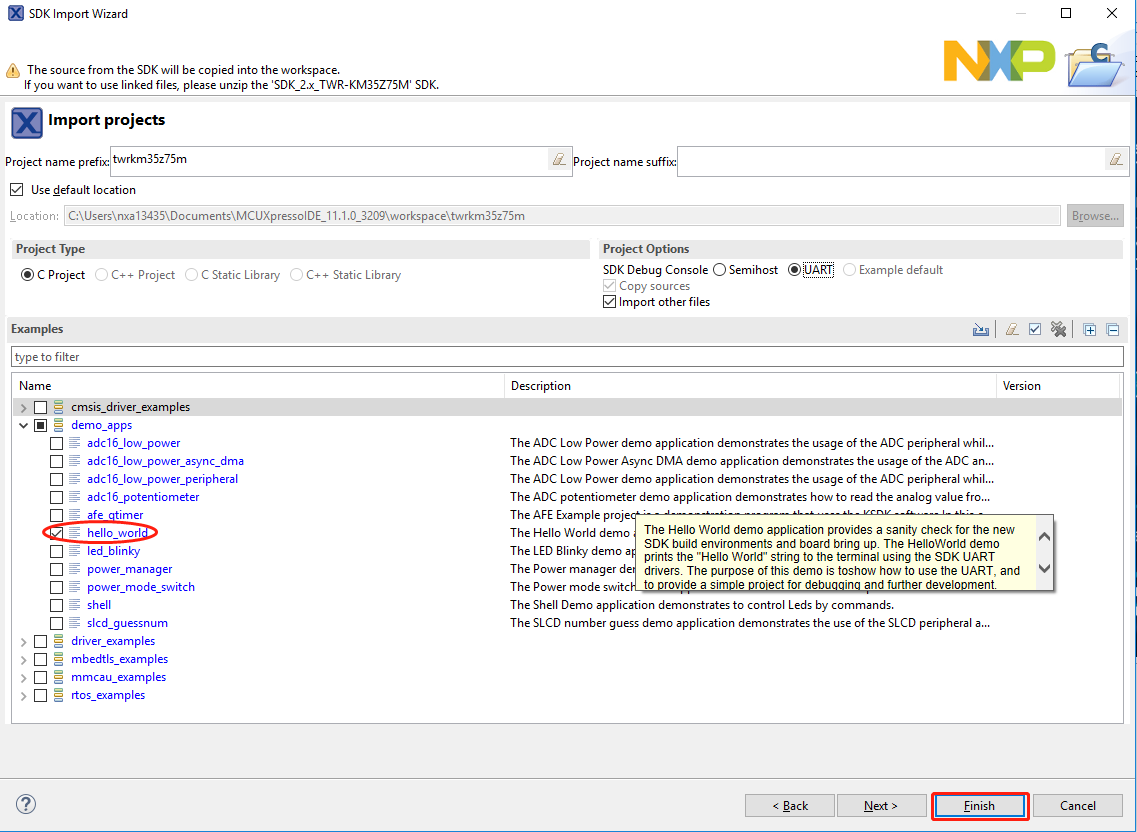Click the select-all checkmark icon in Examples toolbar
The image size is (1137, 832).
1035,330
